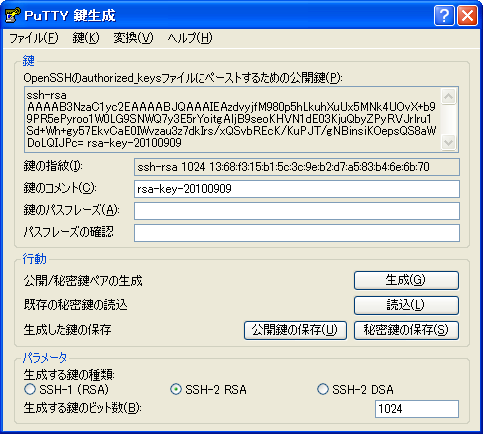Click the 鍵のコメント field with rsa-key-20100909

[x=297, y=189]
